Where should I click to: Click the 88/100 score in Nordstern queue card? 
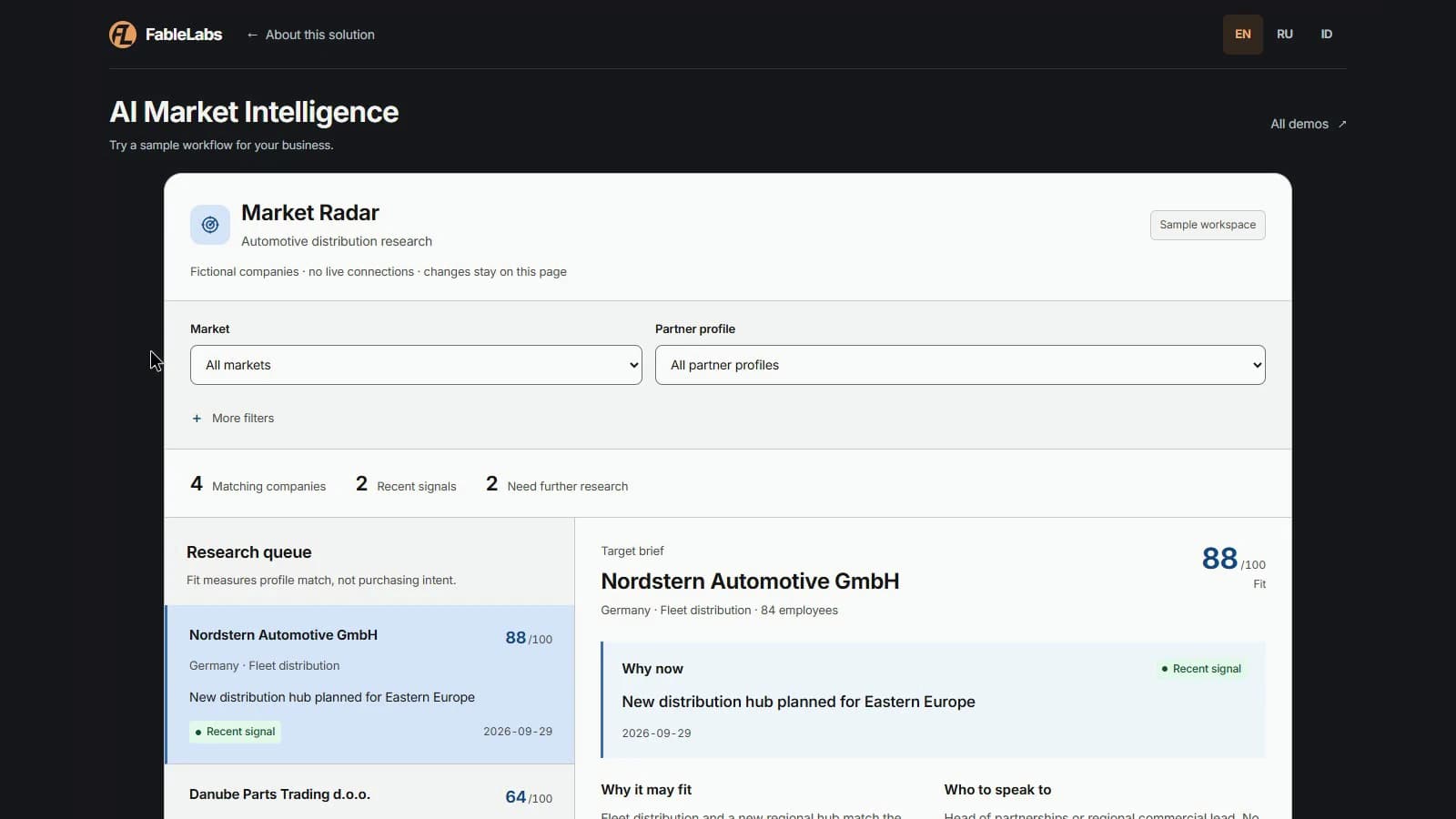529,638
